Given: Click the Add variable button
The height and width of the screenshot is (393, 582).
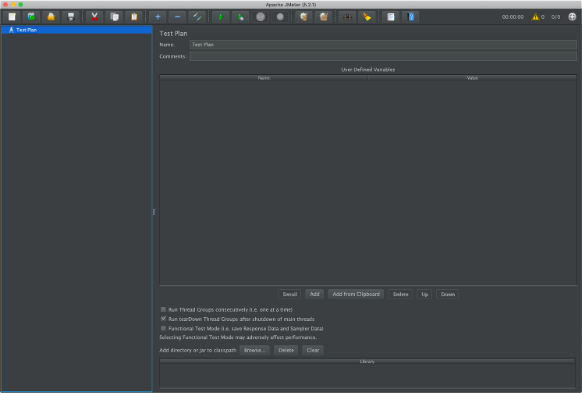Looking at the screenshot, I should (314, 294).
